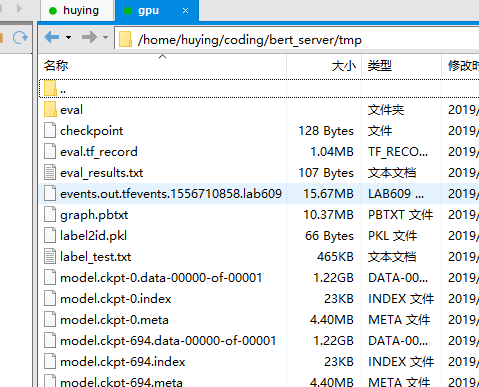Click the eval.tf_record file icon
Screen dimensions: 479x387
(50, 151)
